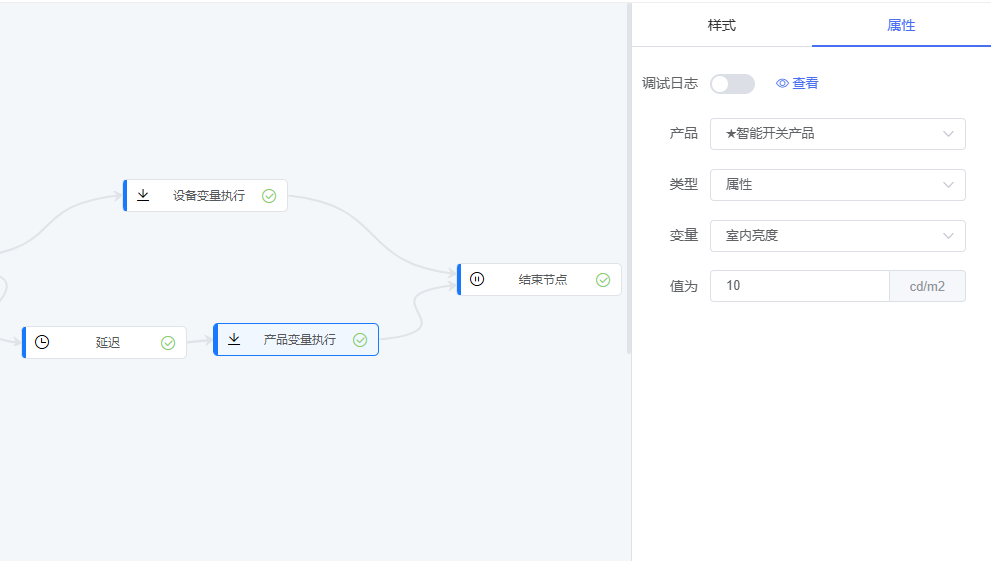Viewport: 991px width, 561px height.
Task: Open the 产品 dropdown showing ★智能开关产品
Action: click(837, 134)
